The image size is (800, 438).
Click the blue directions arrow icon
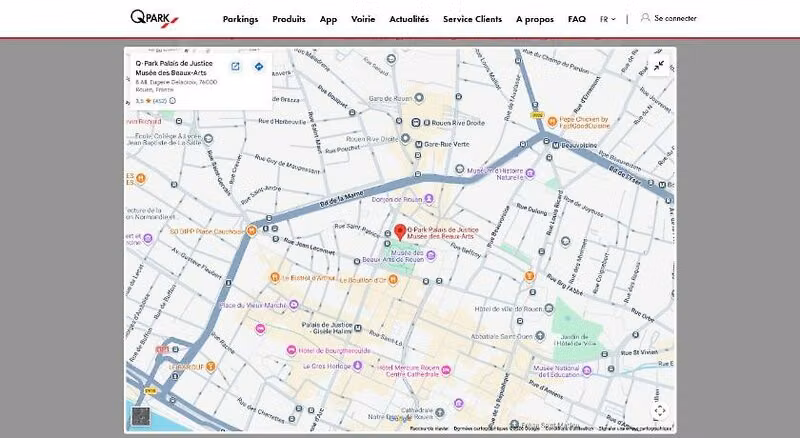[259, 66]
